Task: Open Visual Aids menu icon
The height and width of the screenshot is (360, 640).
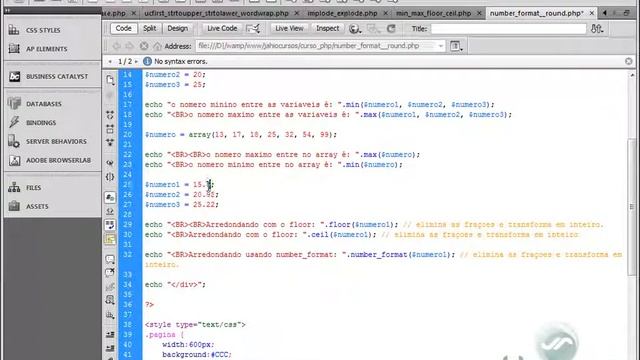Action: tap(373, 29)
